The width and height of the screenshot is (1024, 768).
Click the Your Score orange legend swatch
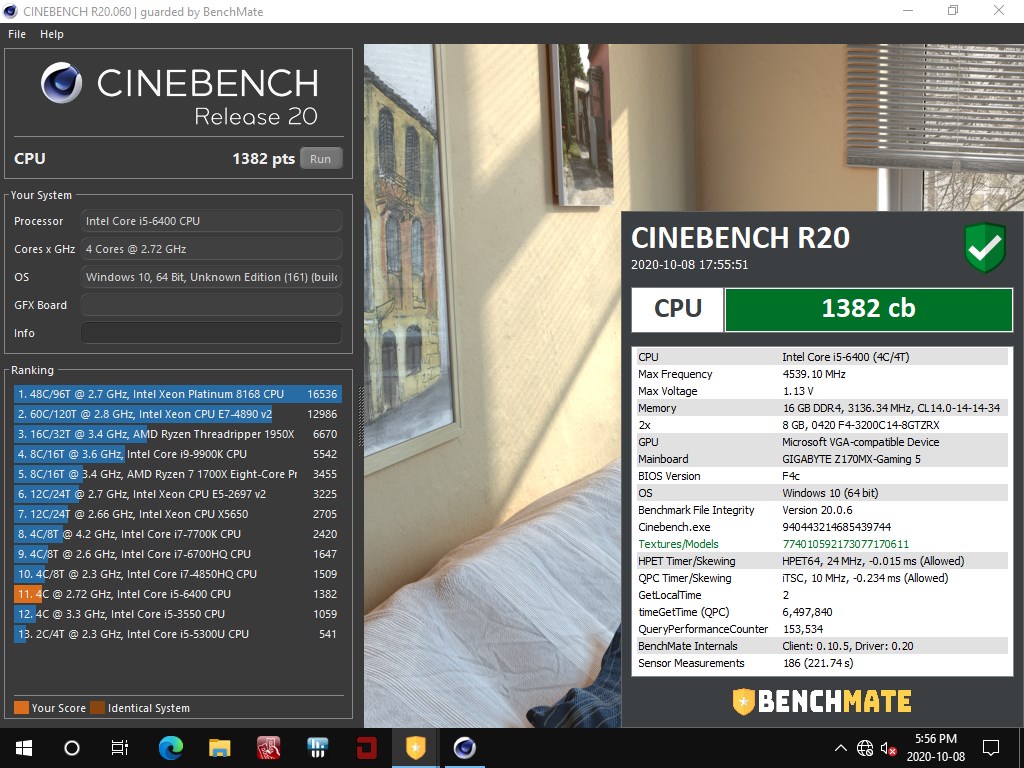click(x=22, y=708)
